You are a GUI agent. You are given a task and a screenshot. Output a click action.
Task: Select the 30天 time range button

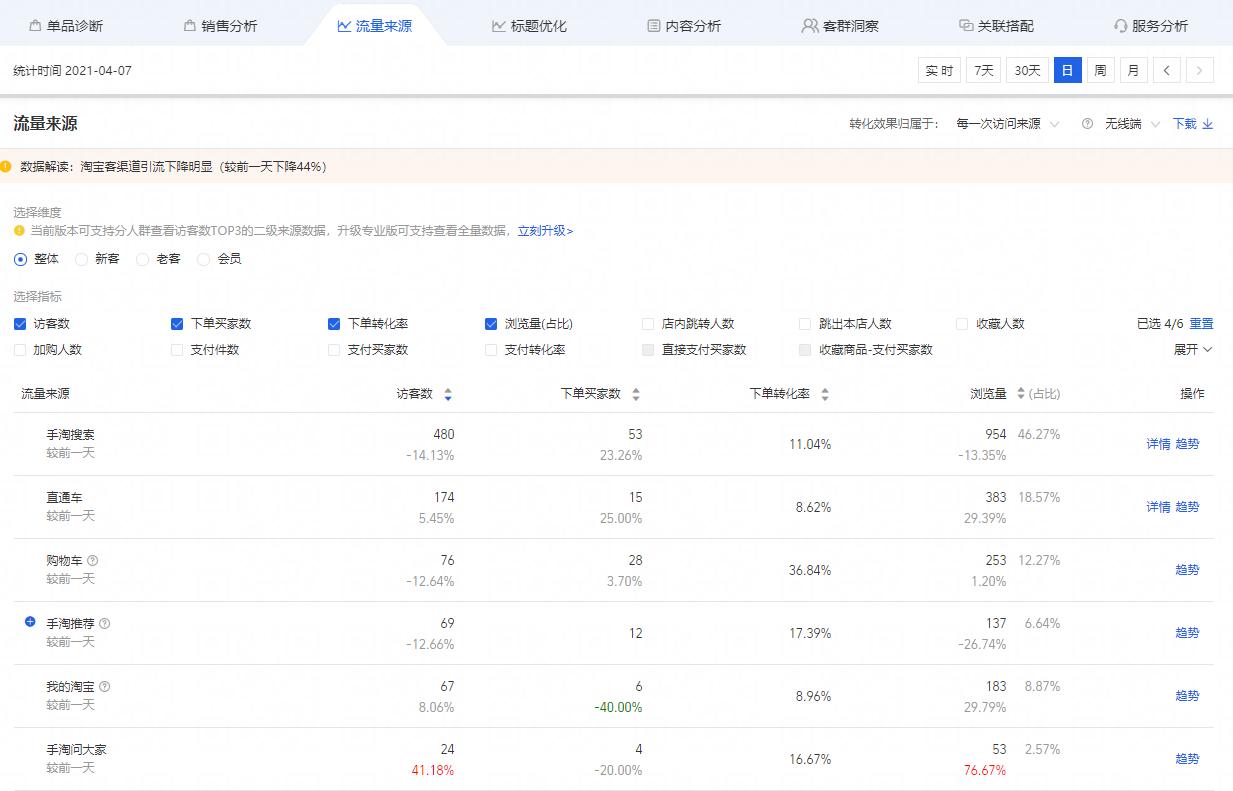tap(1027, 70)
